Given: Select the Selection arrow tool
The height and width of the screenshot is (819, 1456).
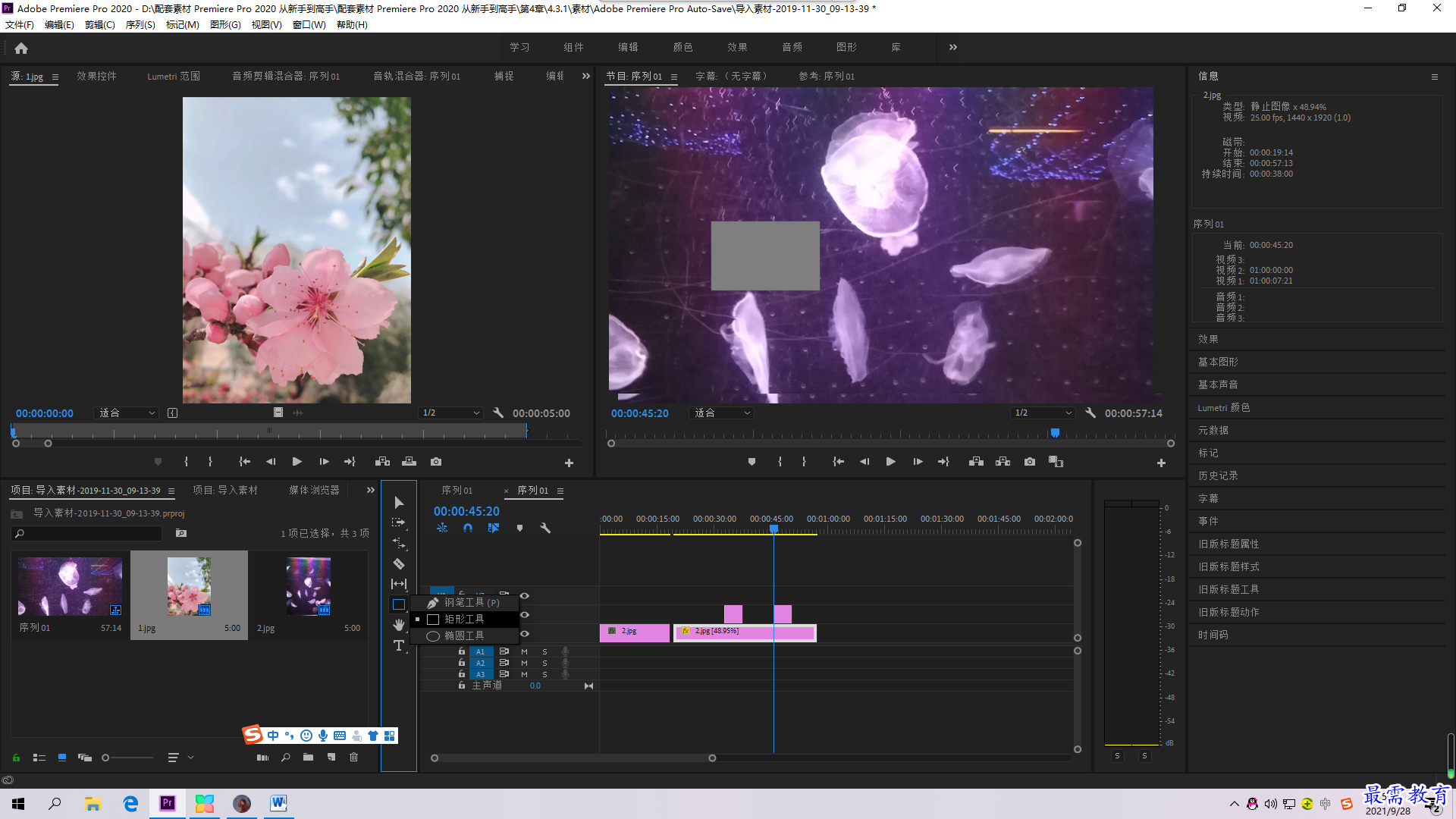Looking at the screenshot, I should click(x=399, y=503).
